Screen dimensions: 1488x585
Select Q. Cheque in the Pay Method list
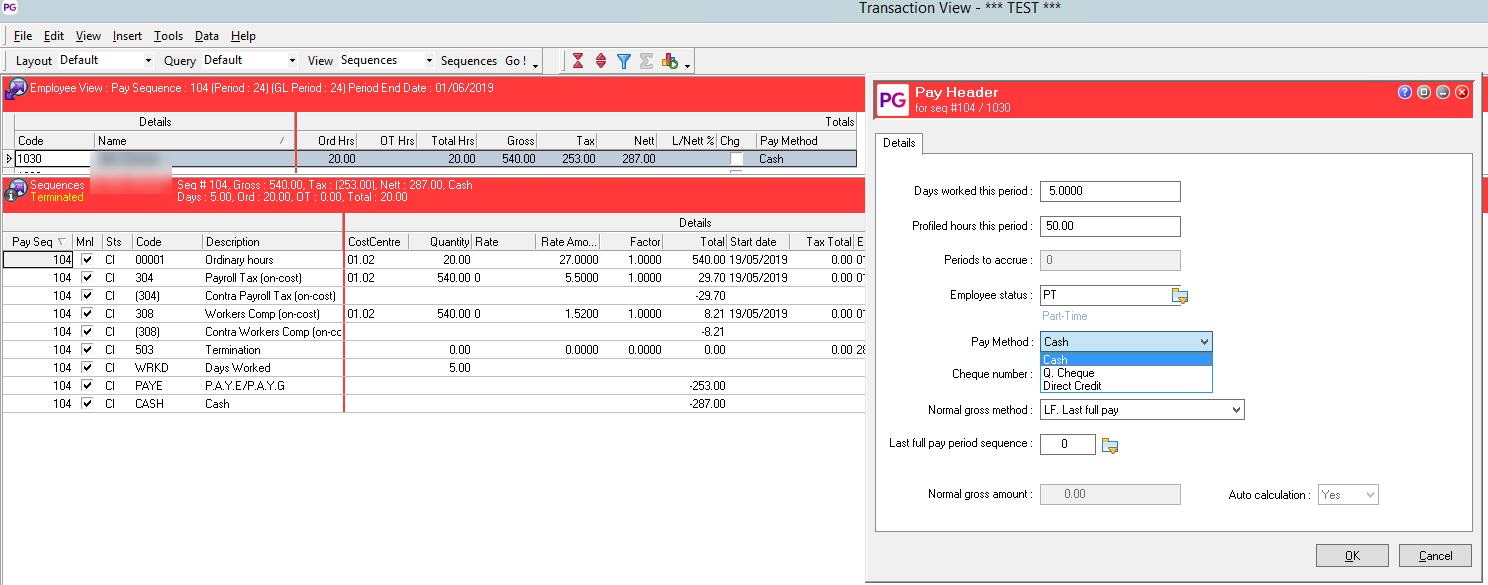[x=1068, y=373]
